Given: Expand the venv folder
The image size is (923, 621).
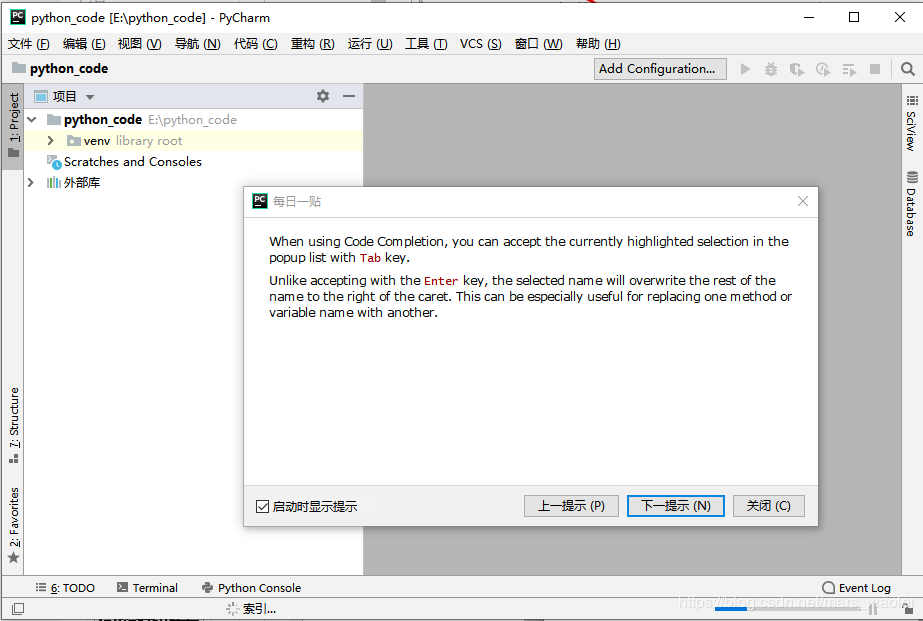Looking at the screenshot, I should point(51,141).
